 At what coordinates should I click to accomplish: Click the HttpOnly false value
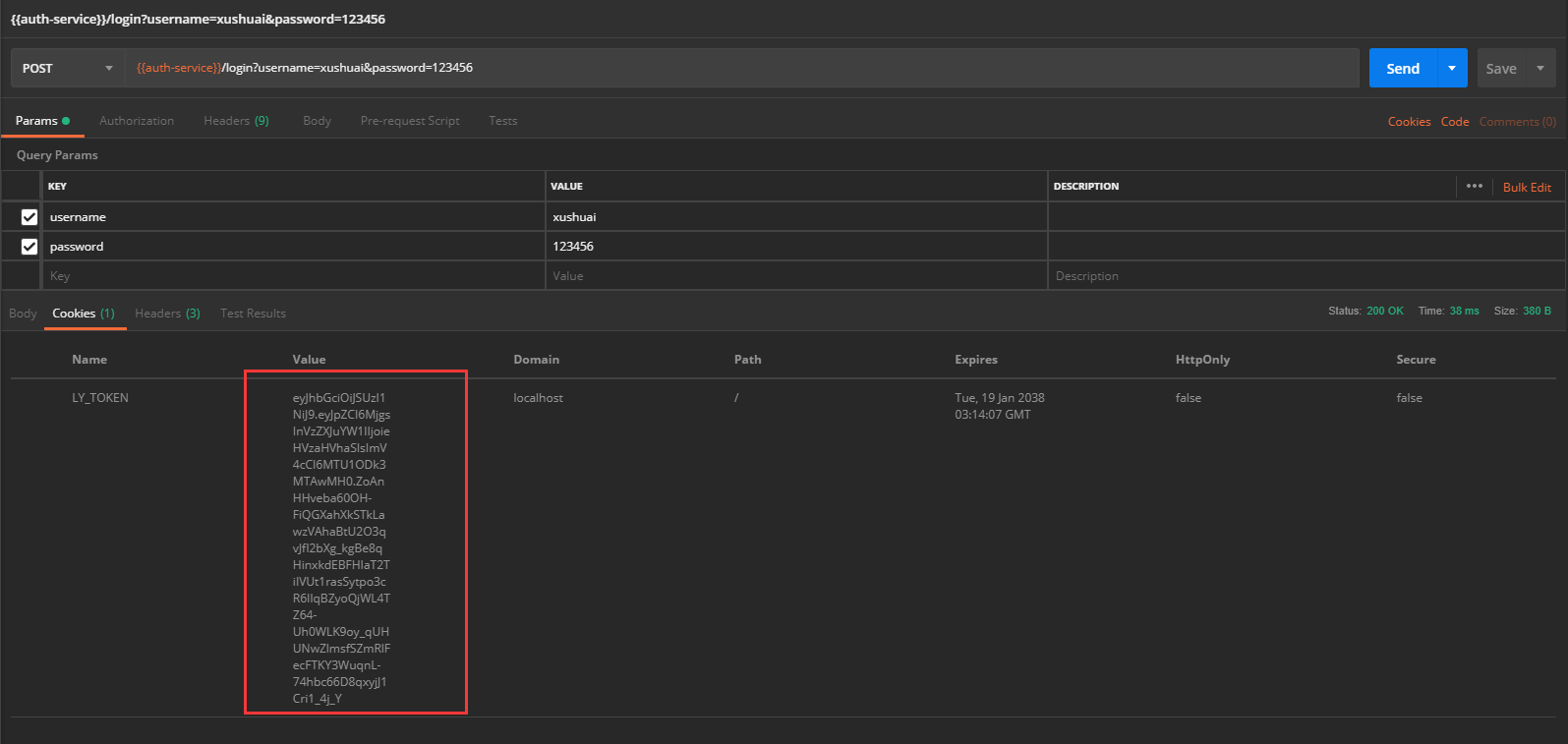[x=1188, y=398]
